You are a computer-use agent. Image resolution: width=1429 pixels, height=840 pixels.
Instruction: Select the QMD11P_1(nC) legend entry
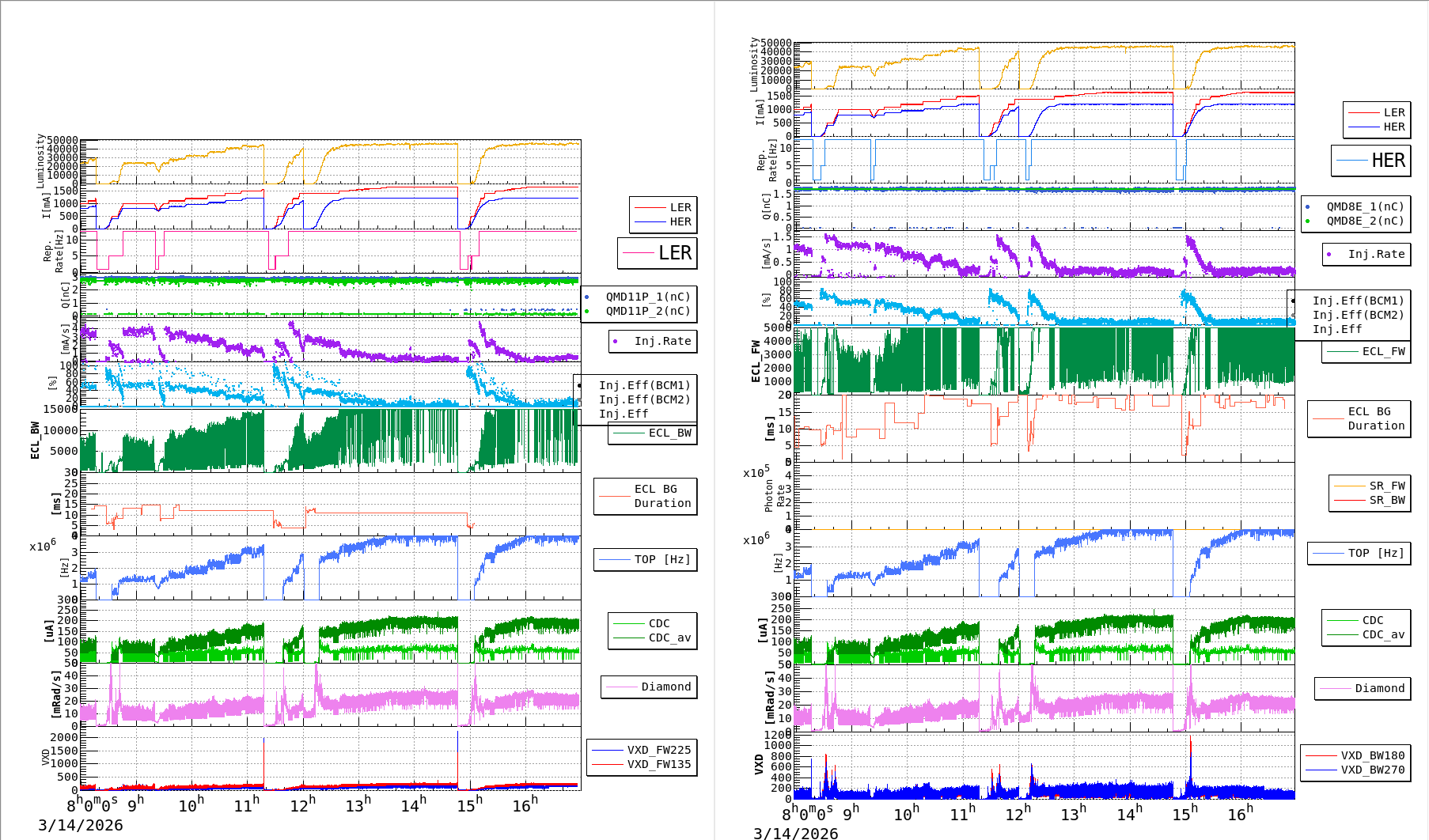coord(647,297)
